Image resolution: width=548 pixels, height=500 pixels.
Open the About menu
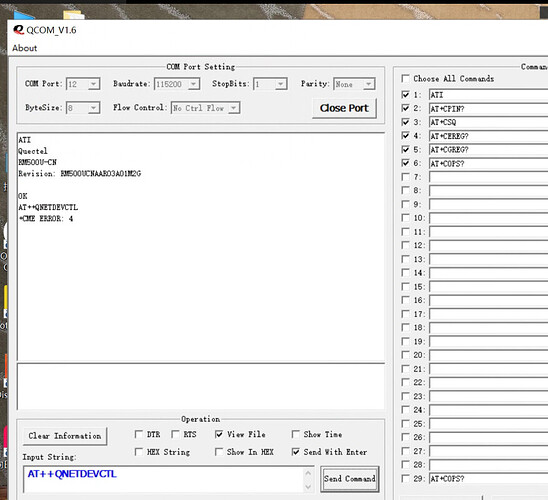coord(24,48)
